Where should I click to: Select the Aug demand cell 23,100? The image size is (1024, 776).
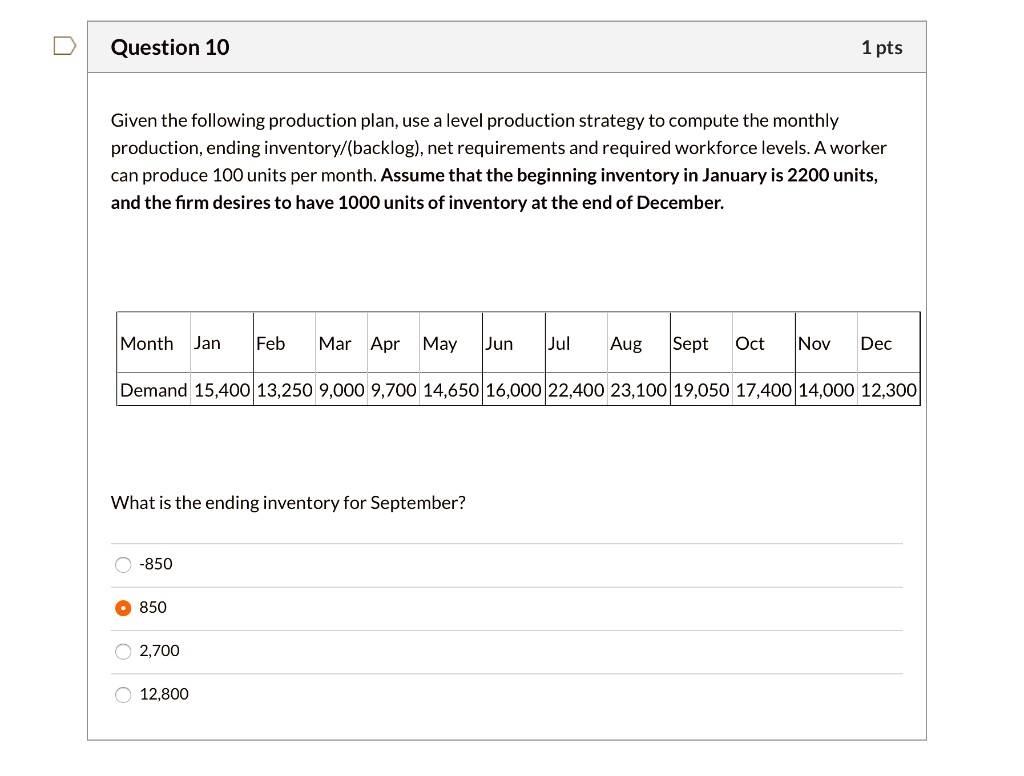click(x=637, y=390)
